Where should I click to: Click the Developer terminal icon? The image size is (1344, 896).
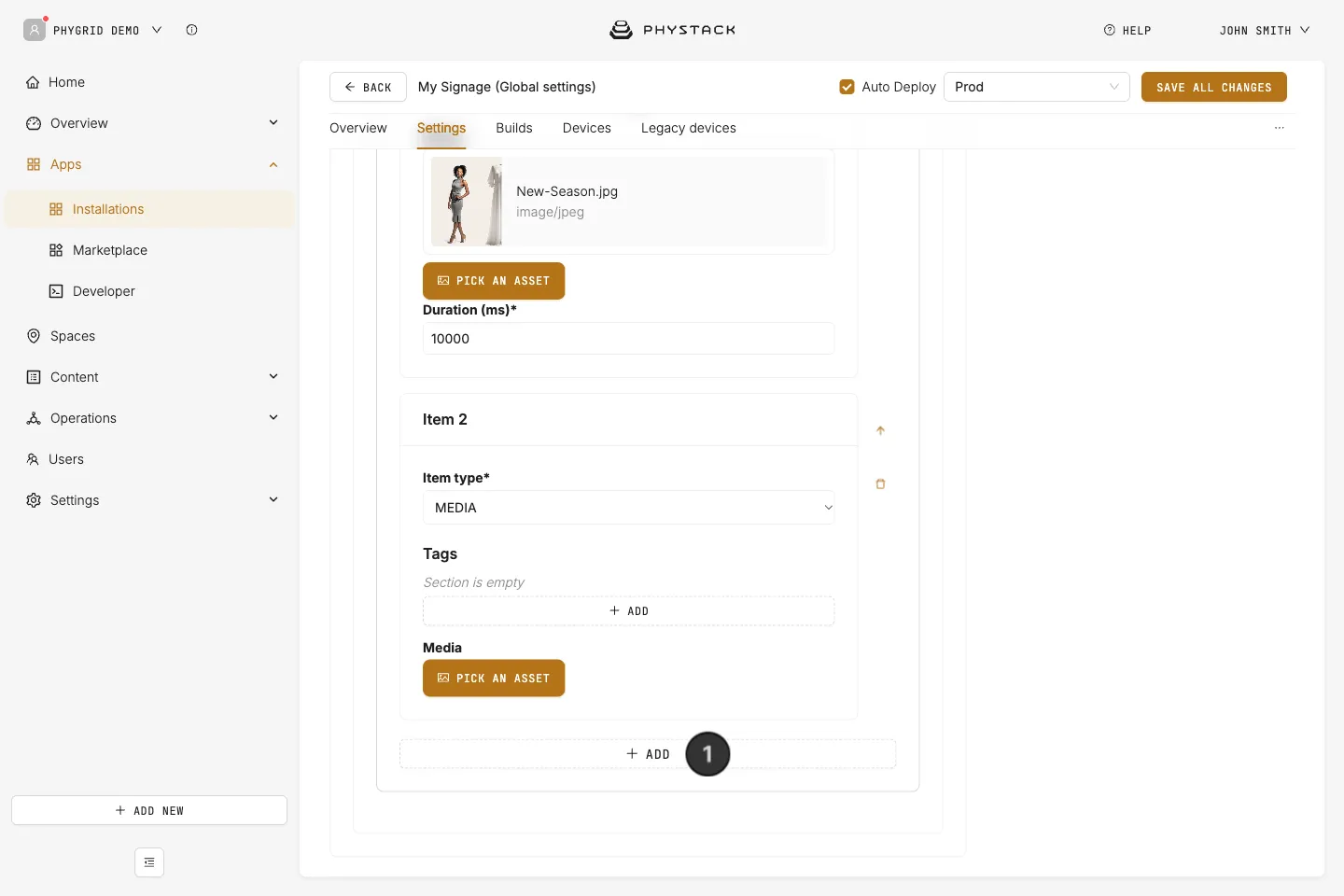pyautogui.click(x=56, y=291)
